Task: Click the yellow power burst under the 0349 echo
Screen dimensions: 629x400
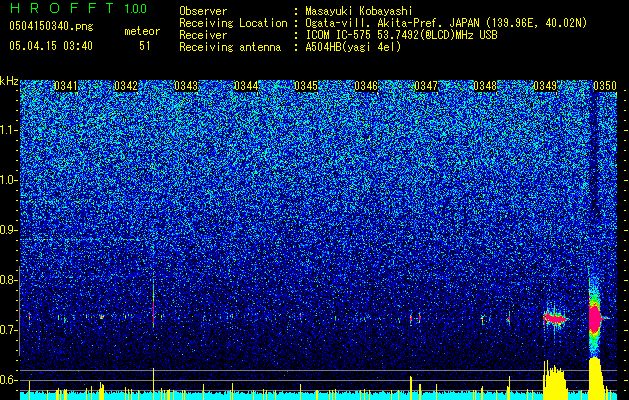Action: [554, 380]
